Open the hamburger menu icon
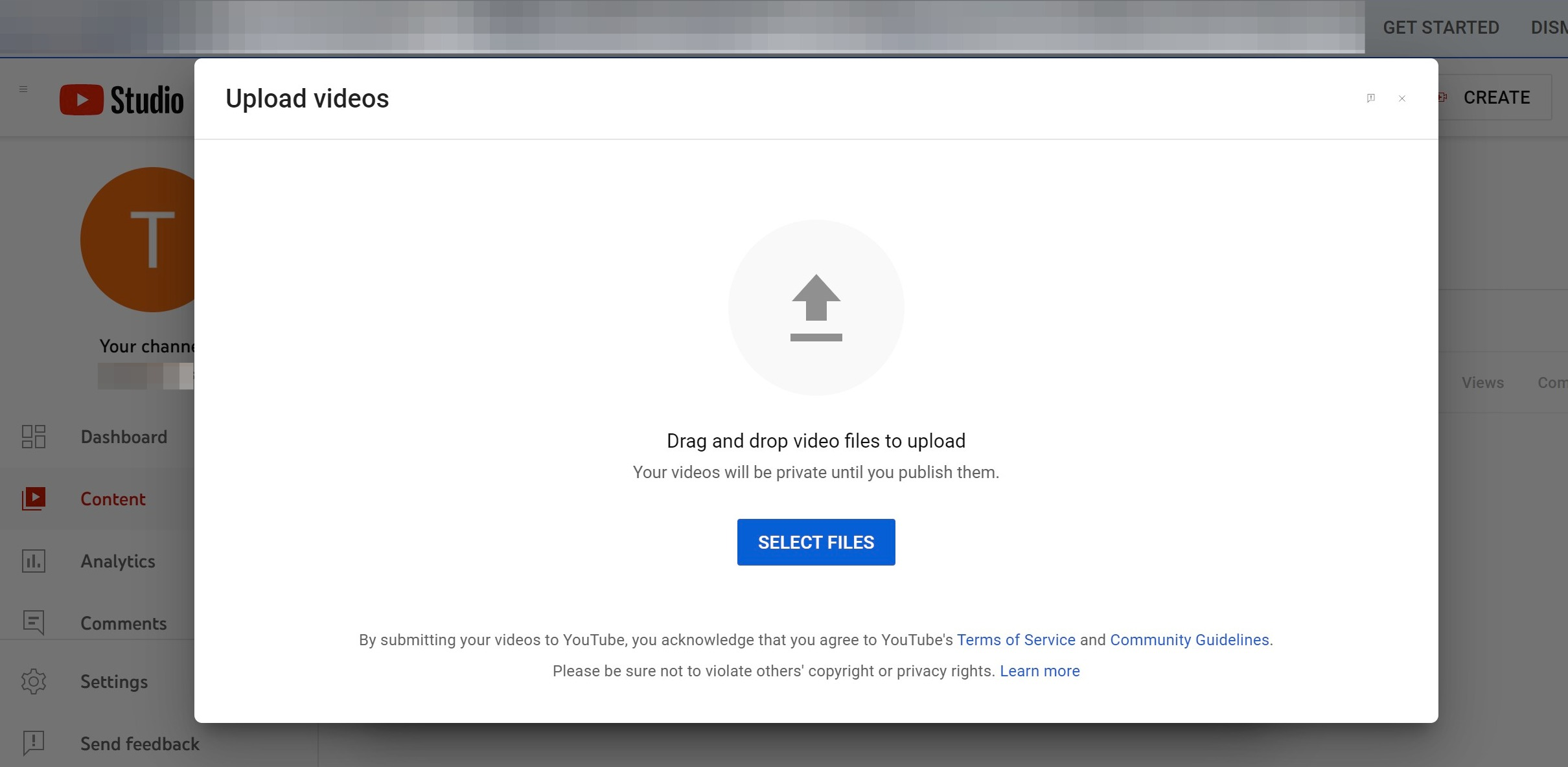 click(23, 89)
